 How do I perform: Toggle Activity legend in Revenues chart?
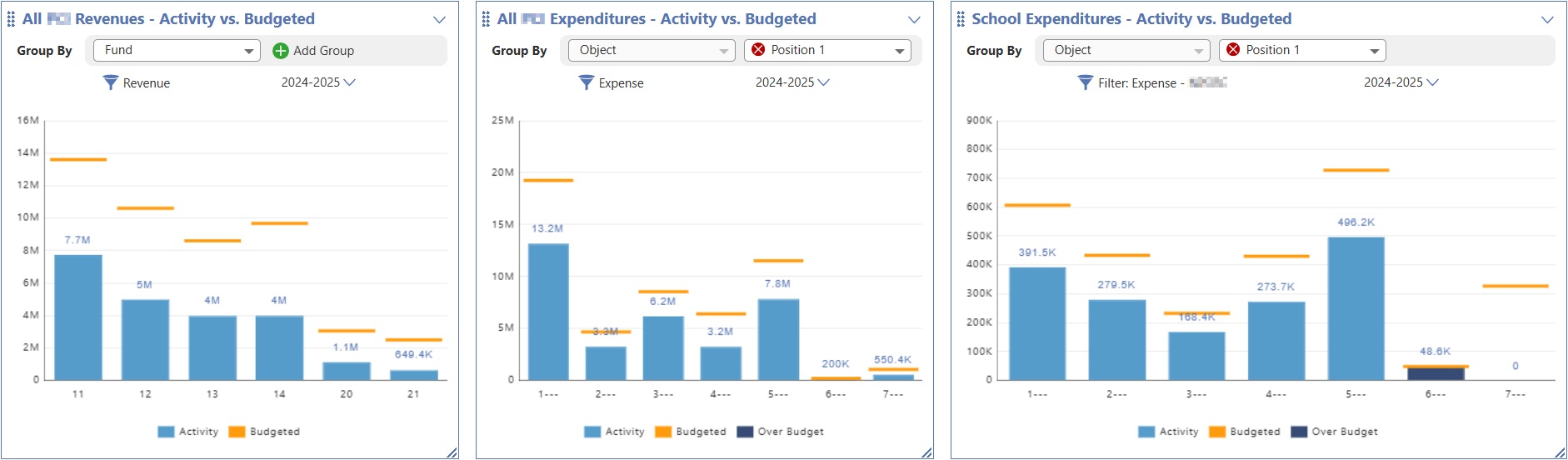[188, 432]
